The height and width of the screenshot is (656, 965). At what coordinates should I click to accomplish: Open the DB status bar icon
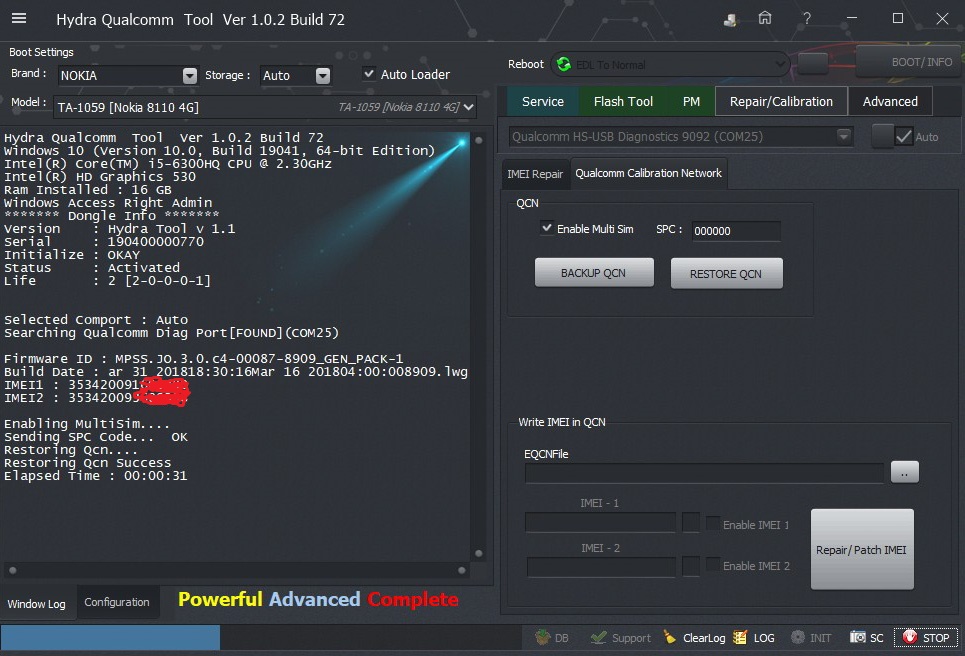[542, 638]
